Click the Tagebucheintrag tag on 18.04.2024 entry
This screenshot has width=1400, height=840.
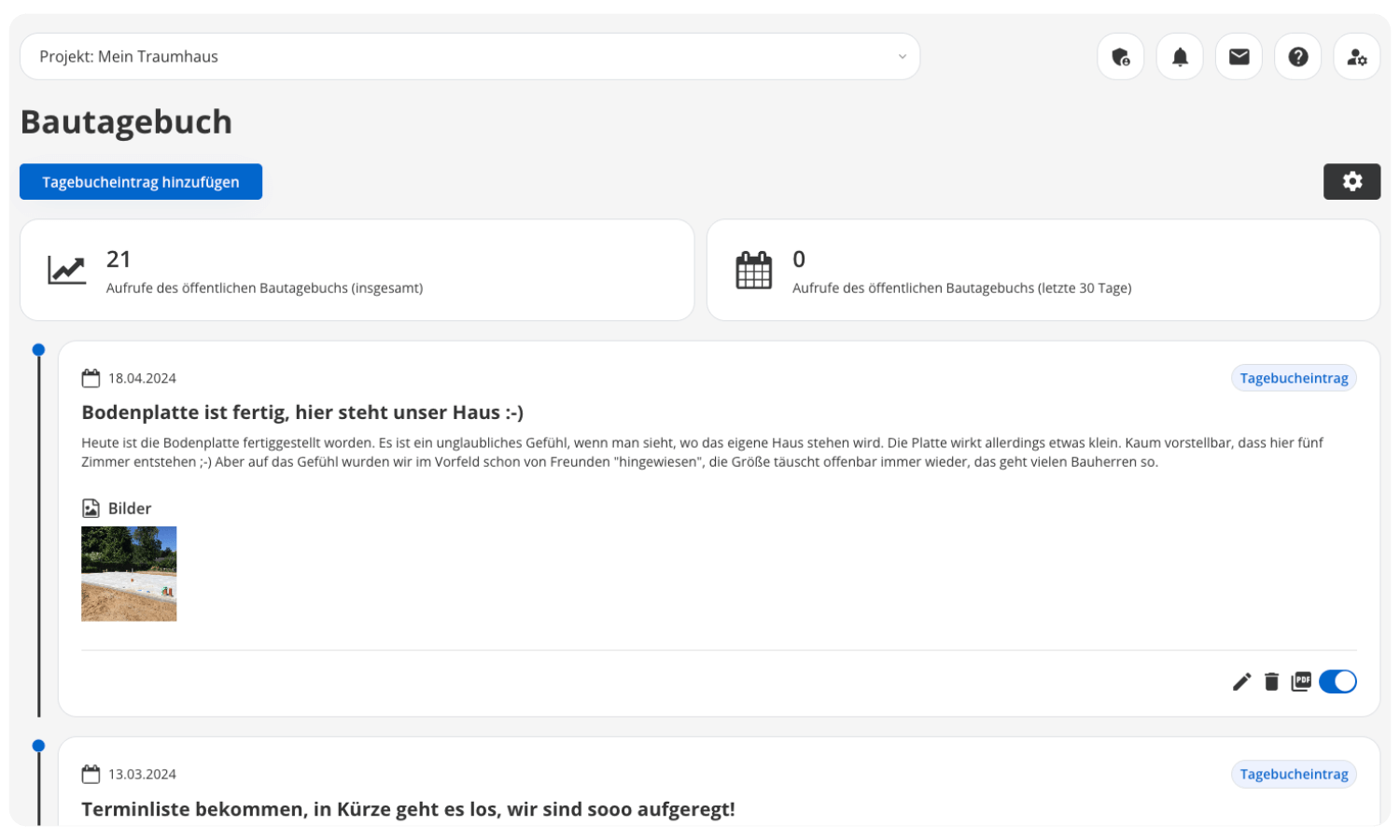(1294, 378)
